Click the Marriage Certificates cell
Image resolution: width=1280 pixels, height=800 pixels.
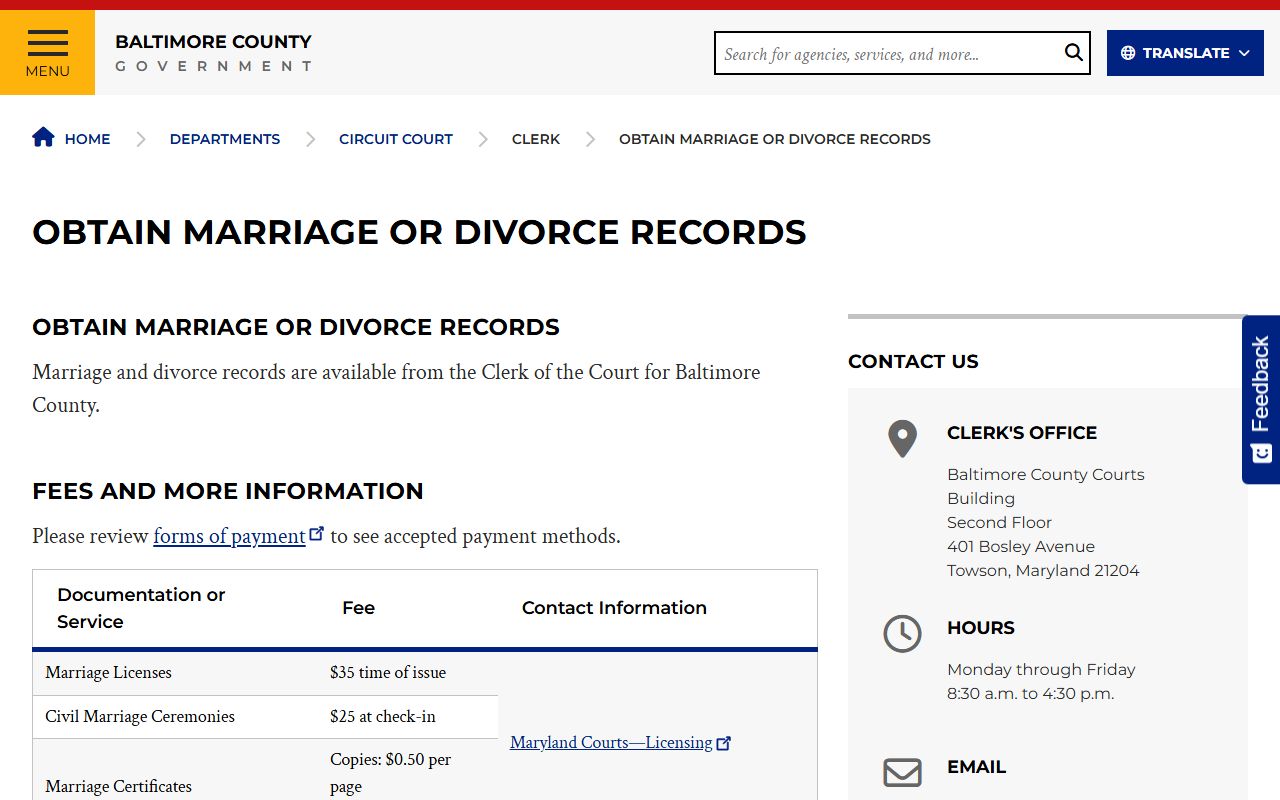(118, 787)
